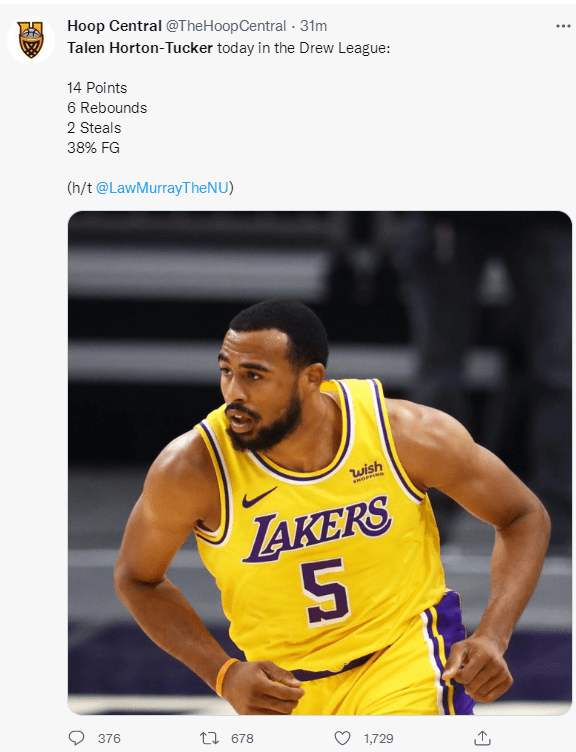Visit the @TheHoopCentral handle

[x=225, y=26]
